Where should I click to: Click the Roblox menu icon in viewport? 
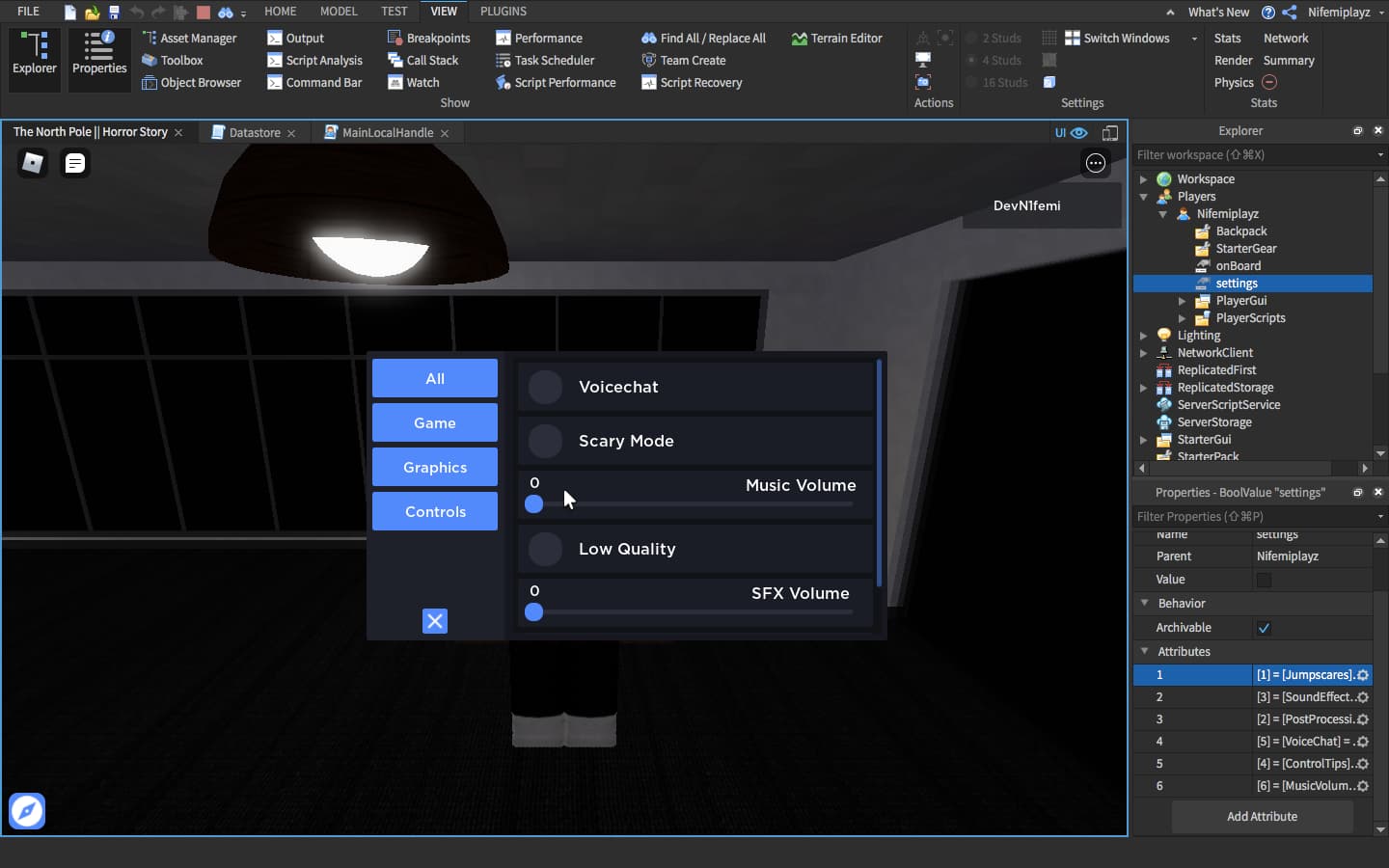(x=33, y=163)
